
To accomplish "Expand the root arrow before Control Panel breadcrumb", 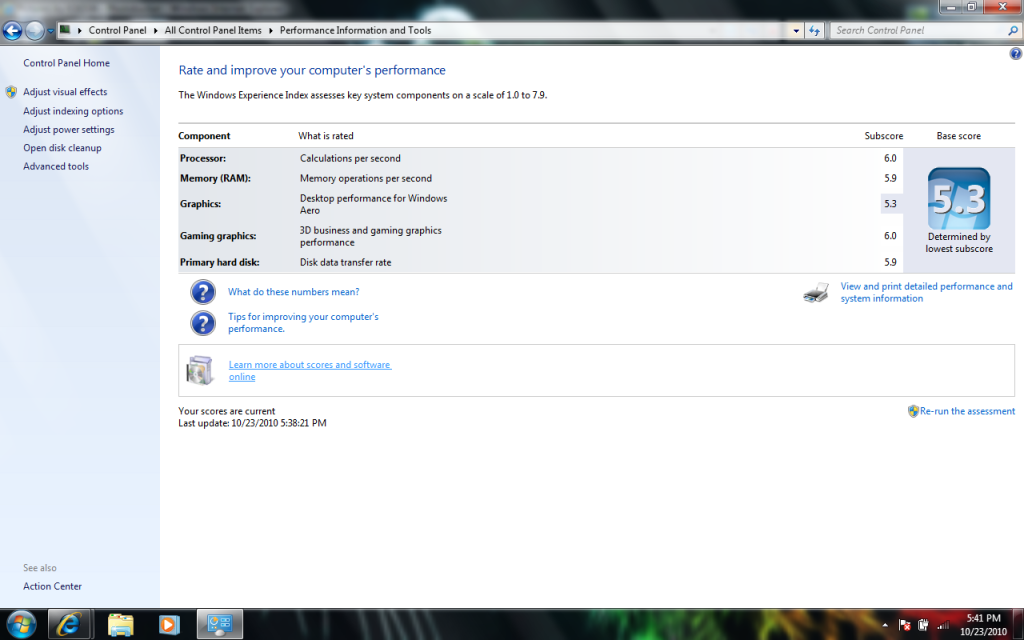I will [x=80, y=30].
